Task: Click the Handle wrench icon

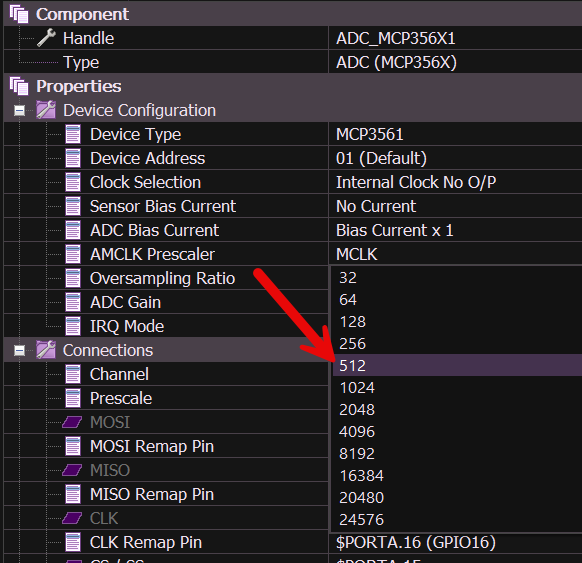Action: (46, 38)
